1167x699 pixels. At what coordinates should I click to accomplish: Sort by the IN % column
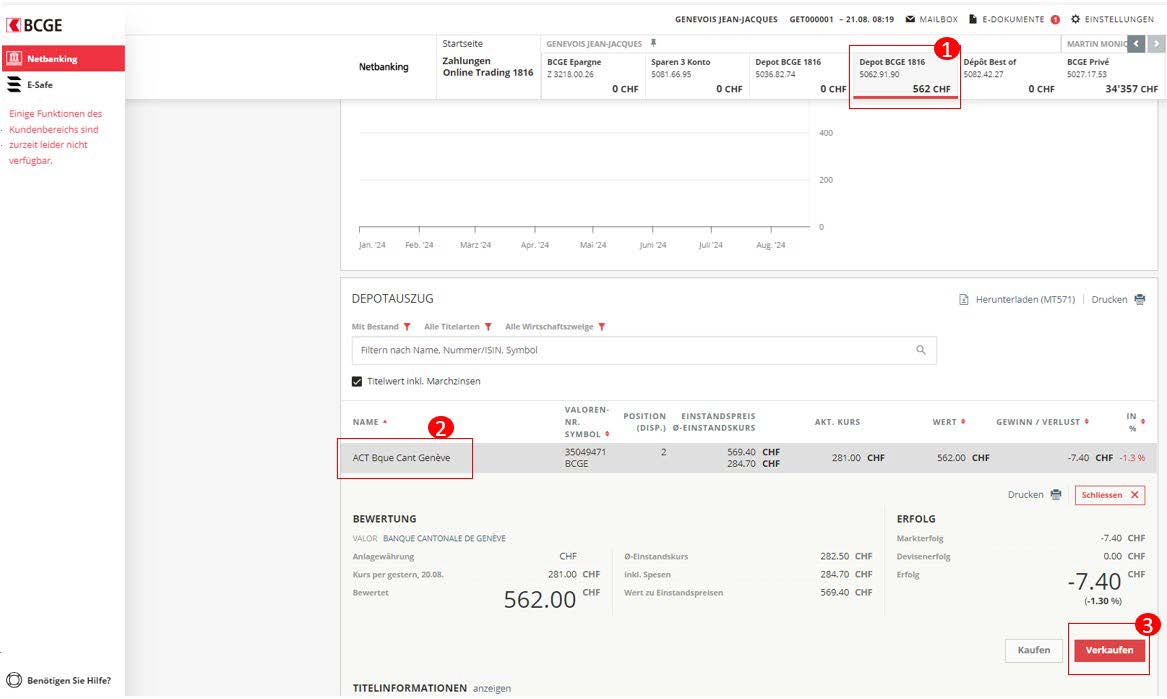click(1135, 422)
